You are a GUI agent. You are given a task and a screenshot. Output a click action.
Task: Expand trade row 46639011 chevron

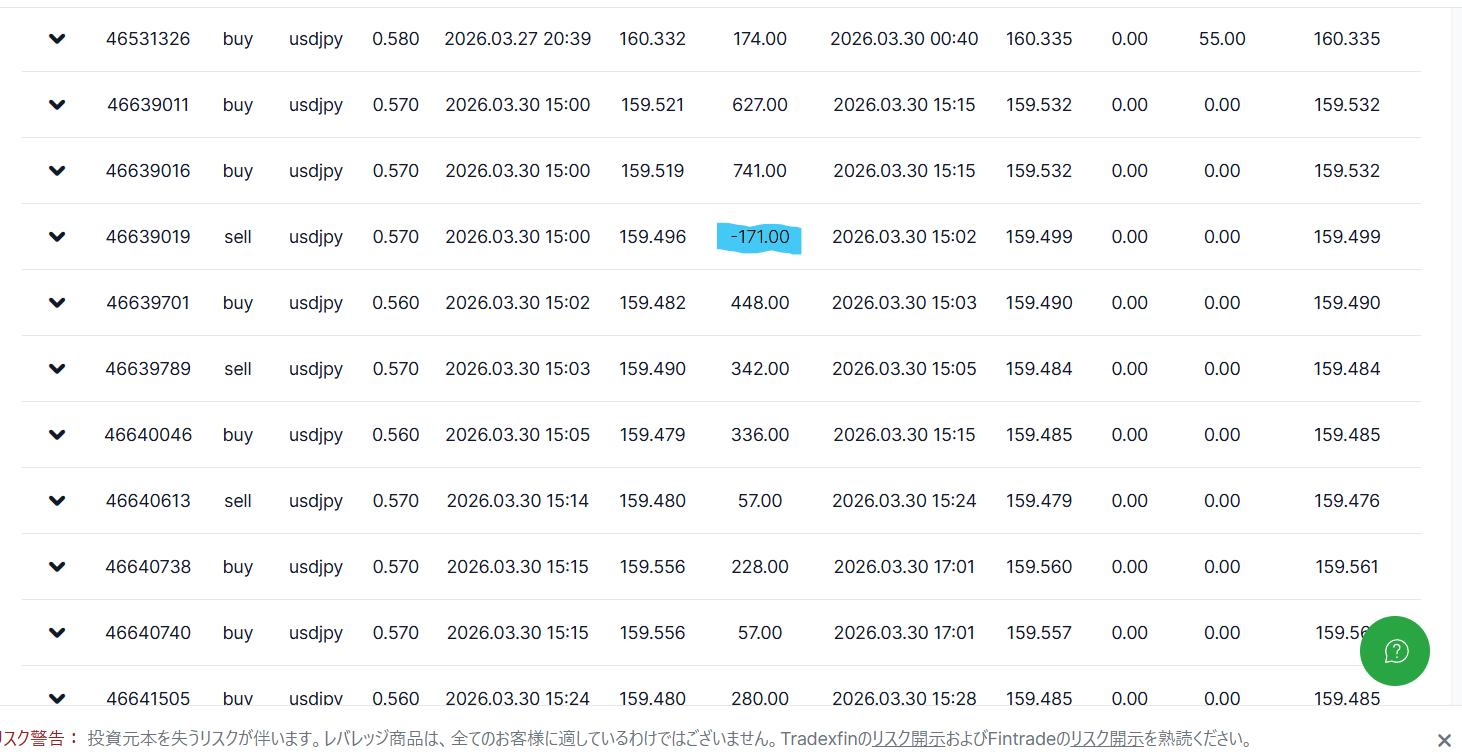click(57, 105)
